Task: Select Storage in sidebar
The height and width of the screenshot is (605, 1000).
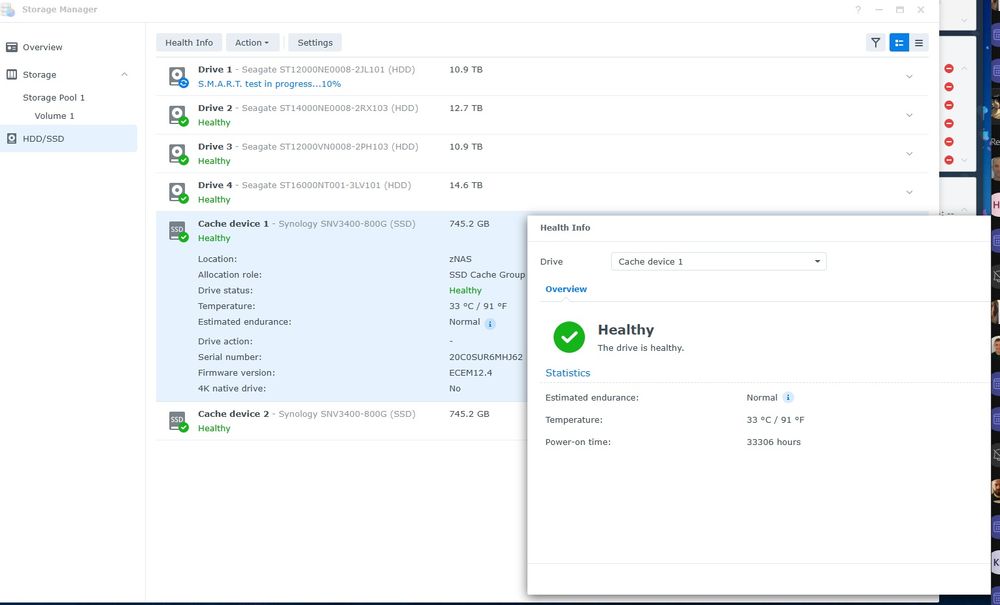Action: [40, 75]
